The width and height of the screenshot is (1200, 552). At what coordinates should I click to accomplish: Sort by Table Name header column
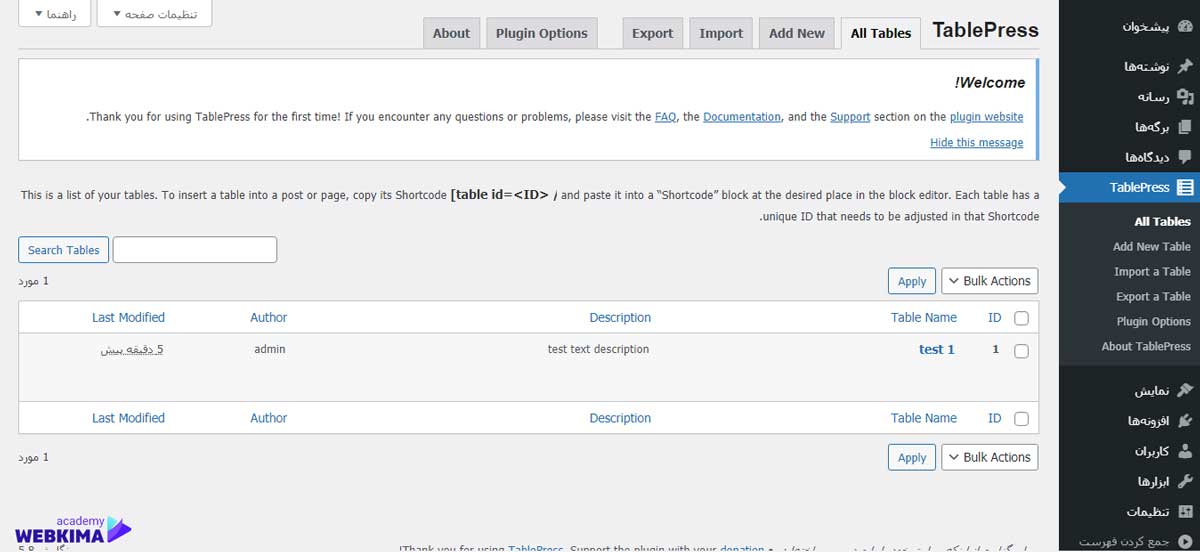(924, 318)
